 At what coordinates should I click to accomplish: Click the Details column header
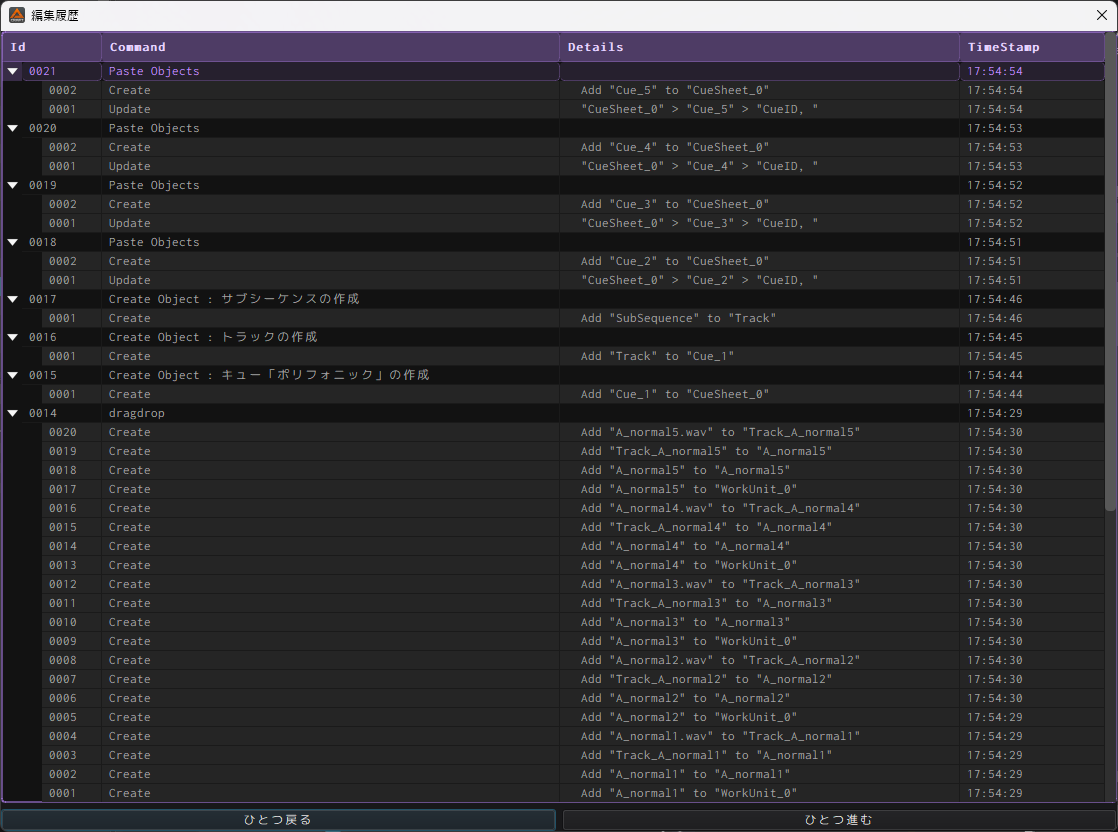[x=758, y=47]
